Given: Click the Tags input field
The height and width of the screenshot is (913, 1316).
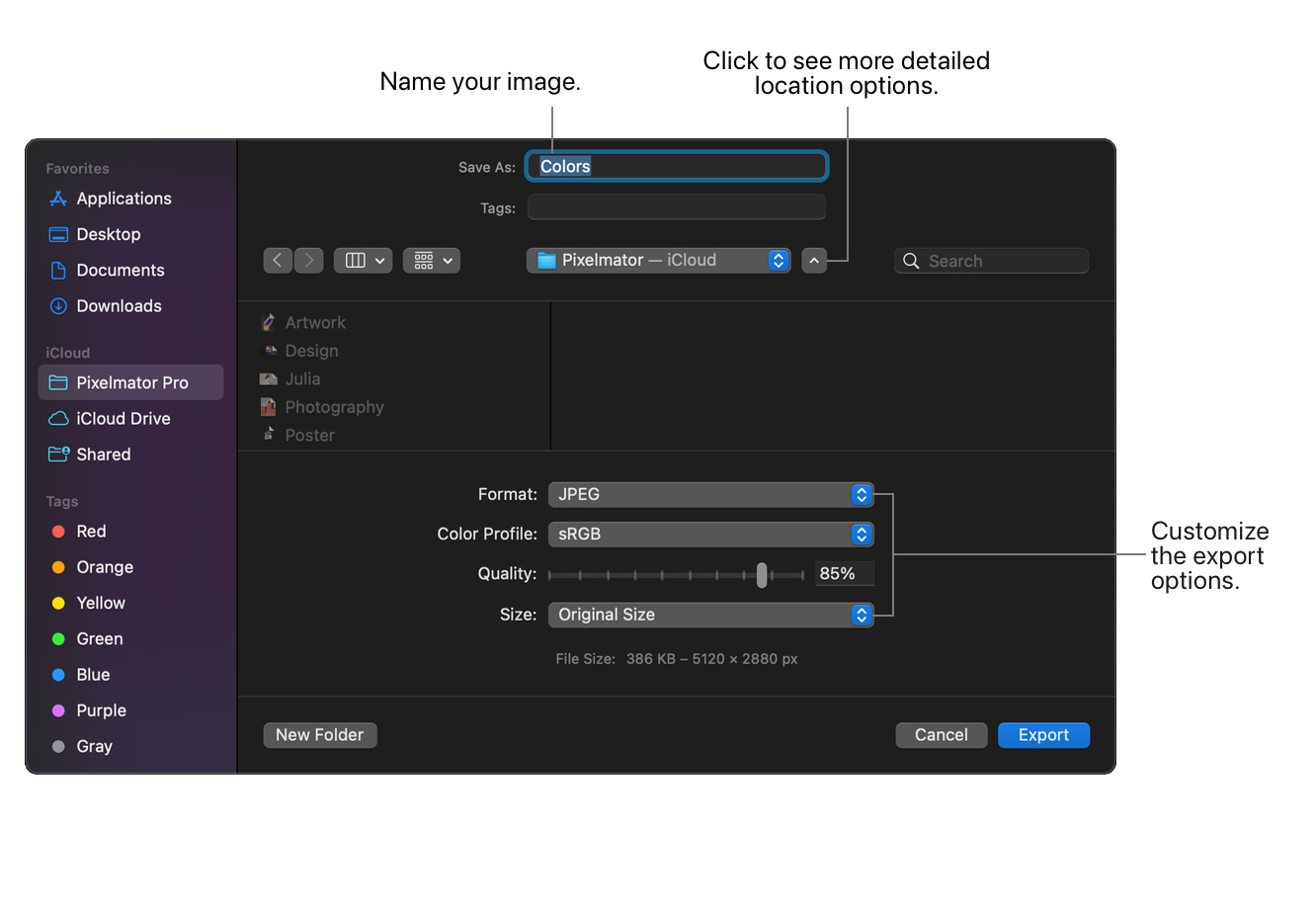Looking at the screenshot, I should [677, 207].
